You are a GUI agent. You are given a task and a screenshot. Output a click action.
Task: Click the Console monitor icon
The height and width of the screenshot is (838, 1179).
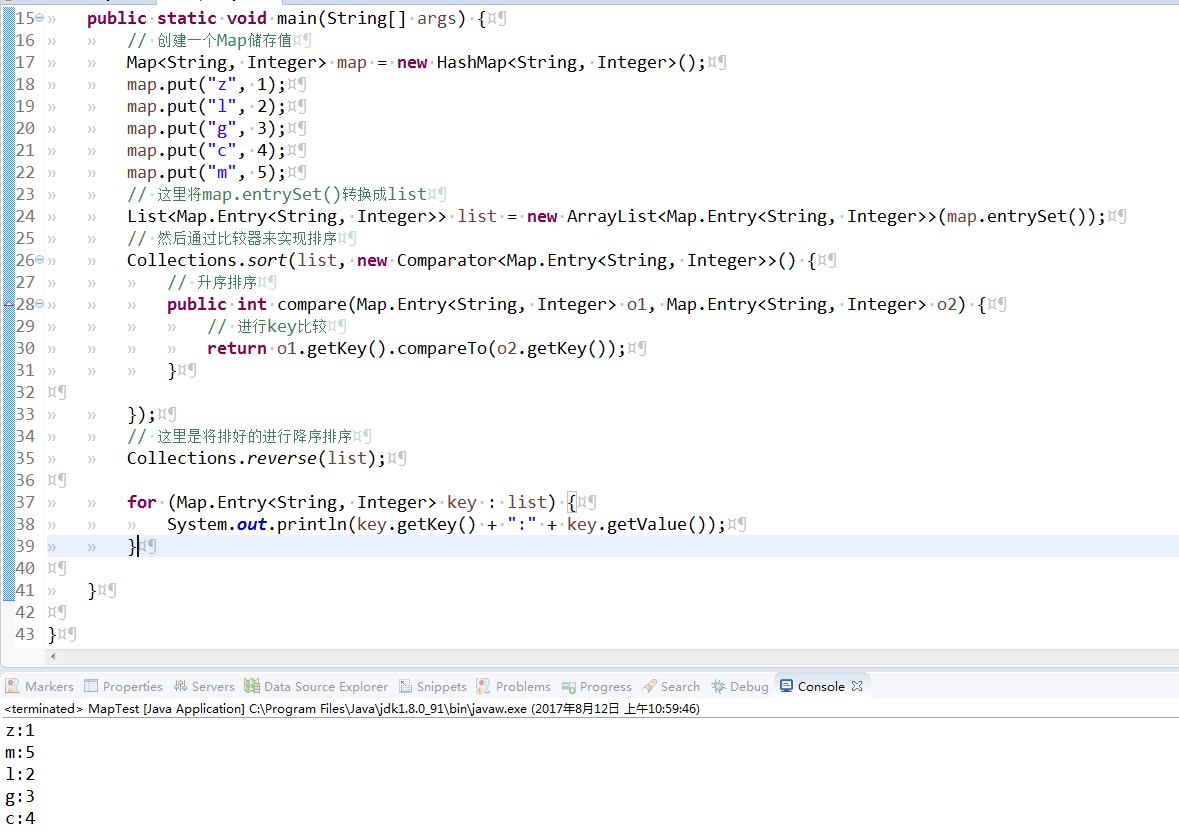coord(787,686)
